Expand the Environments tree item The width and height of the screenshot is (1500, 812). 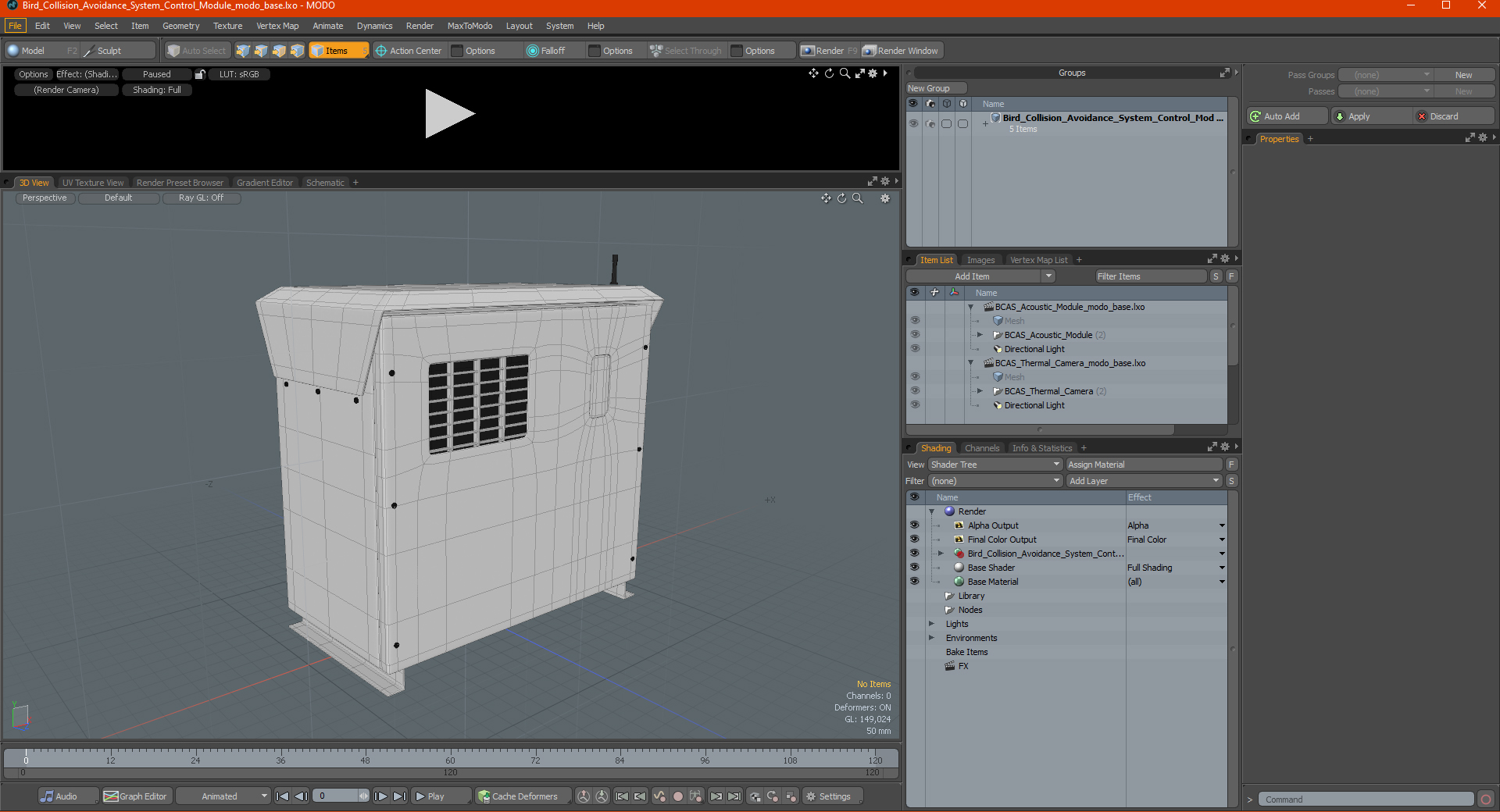tap(931, 638)
